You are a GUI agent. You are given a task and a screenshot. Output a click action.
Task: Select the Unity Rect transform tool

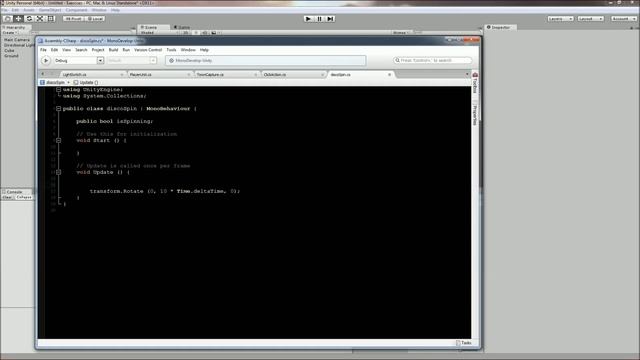[x=51, y=19]
